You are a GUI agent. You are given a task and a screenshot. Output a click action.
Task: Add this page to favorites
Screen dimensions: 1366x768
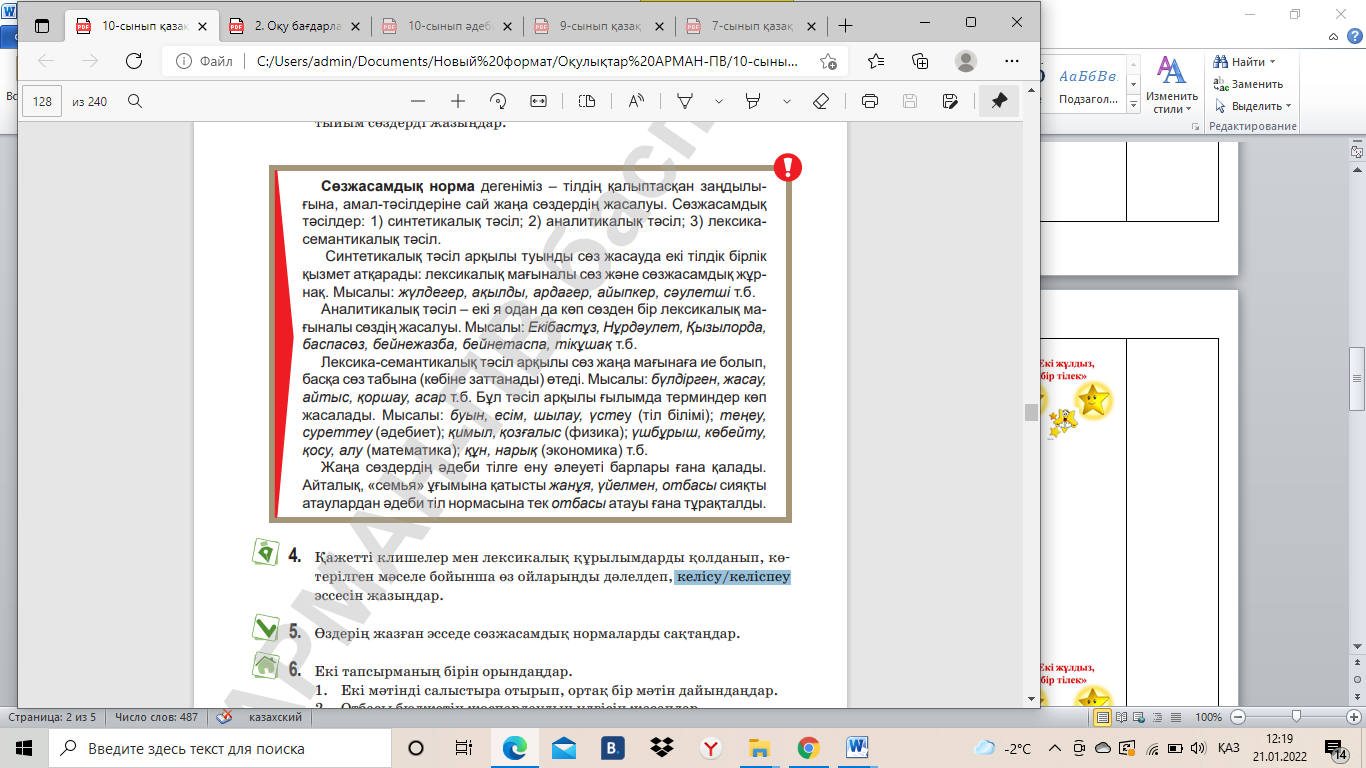coord(828,61)
